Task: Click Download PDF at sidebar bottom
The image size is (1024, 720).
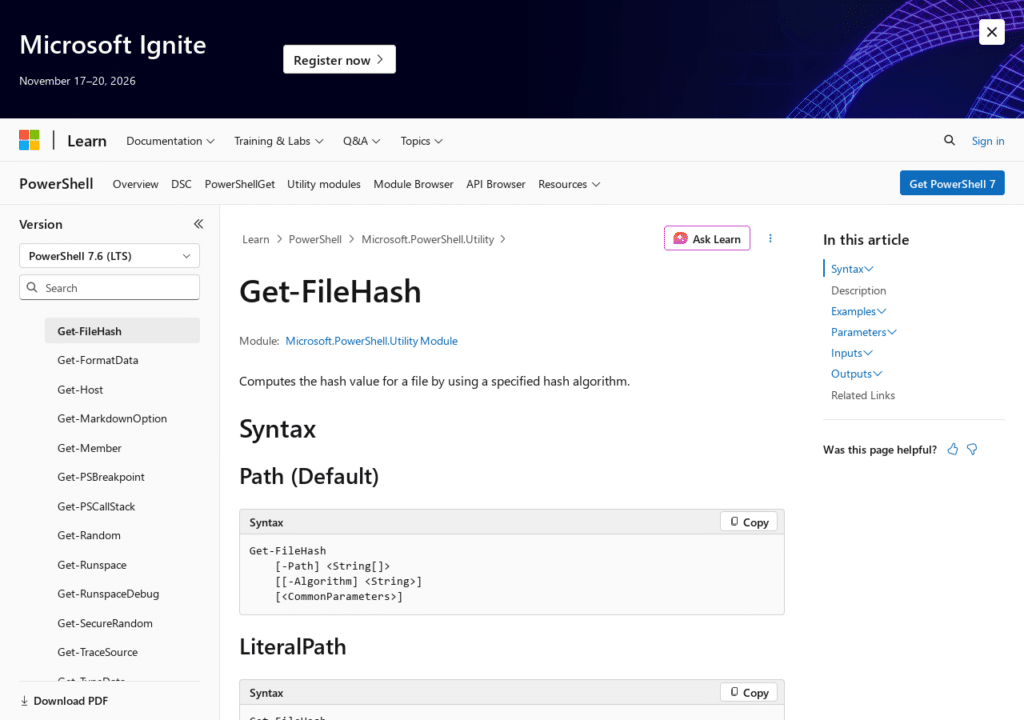Action: pyautogui.click(x=64, y=701)
